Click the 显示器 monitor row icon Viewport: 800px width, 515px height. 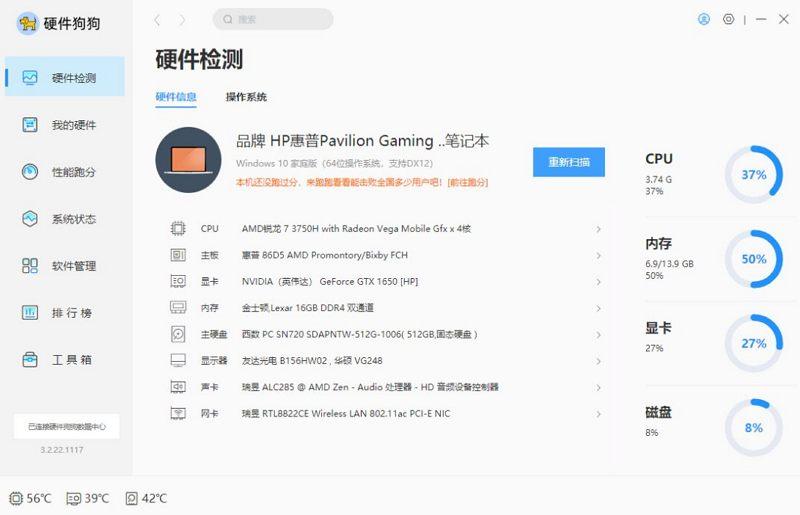pyautogui.click(x=178, y=360)
